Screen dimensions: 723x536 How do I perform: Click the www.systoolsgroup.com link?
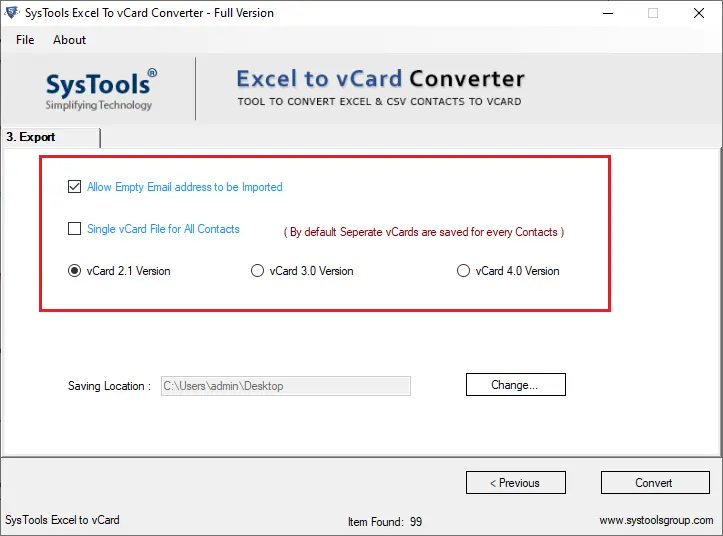point(656,520)
